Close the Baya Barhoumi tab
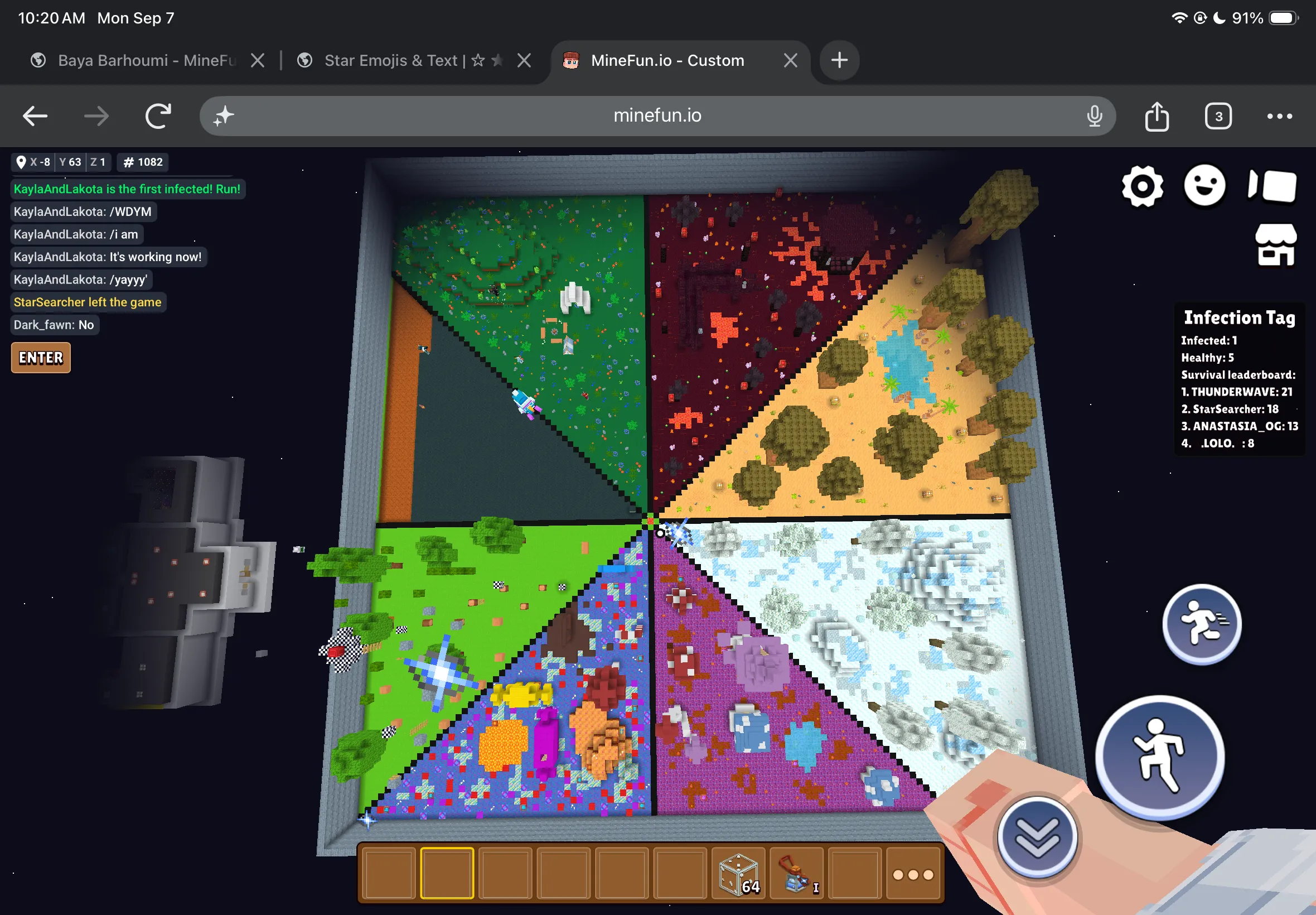 coord(258,60)
